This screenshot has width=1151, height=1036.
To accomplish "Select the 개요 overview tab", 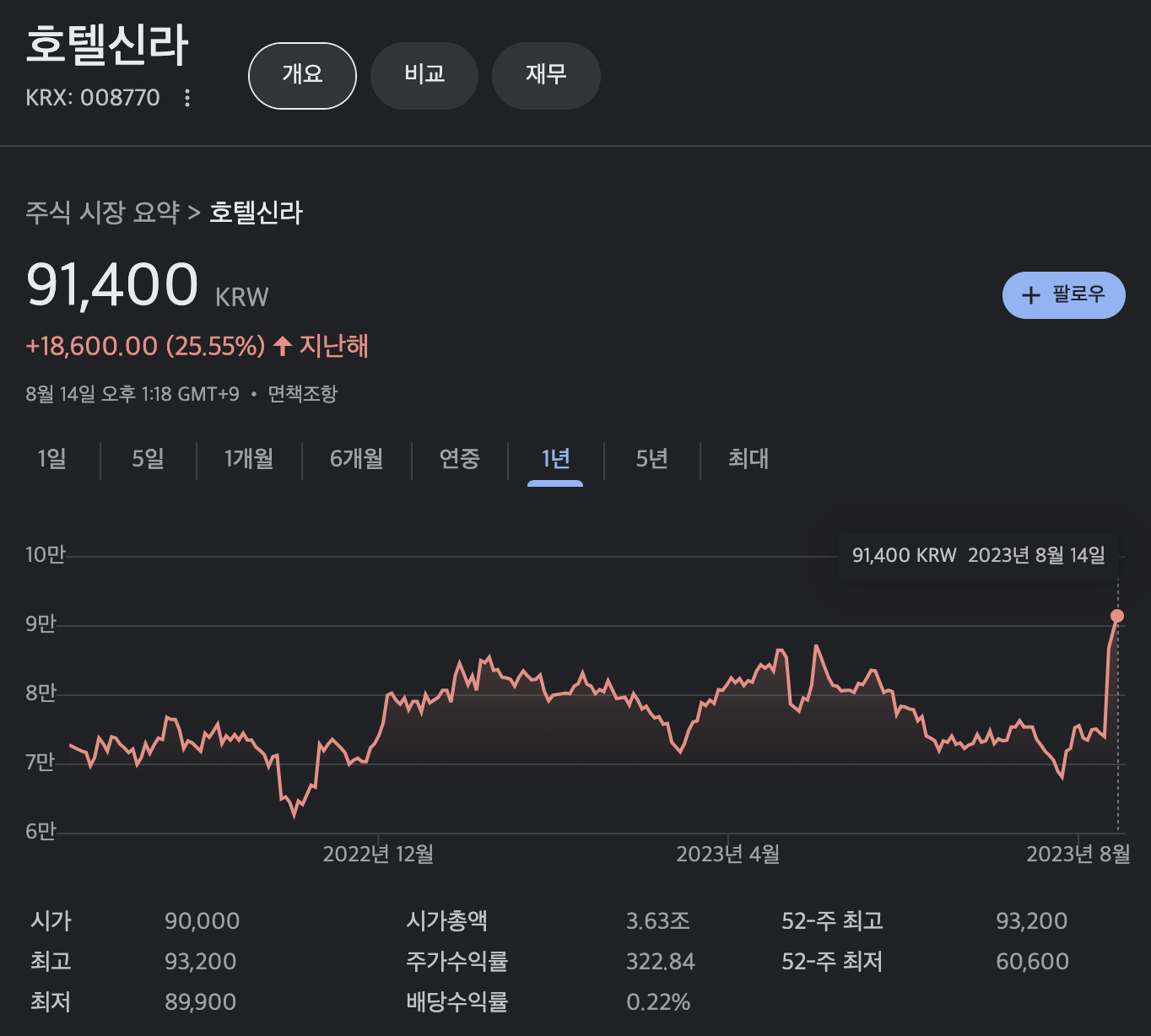I will pos(302,76).
